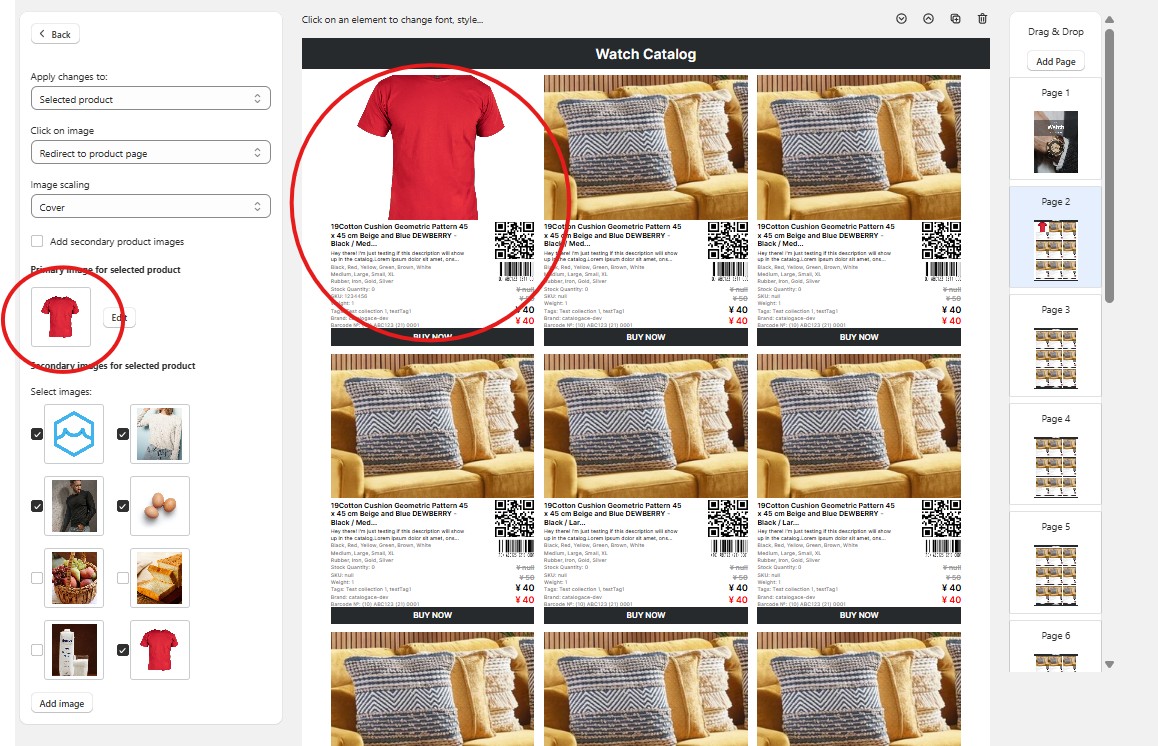Uncheck the blue hexagon logo image checkbox

(37, 434)
